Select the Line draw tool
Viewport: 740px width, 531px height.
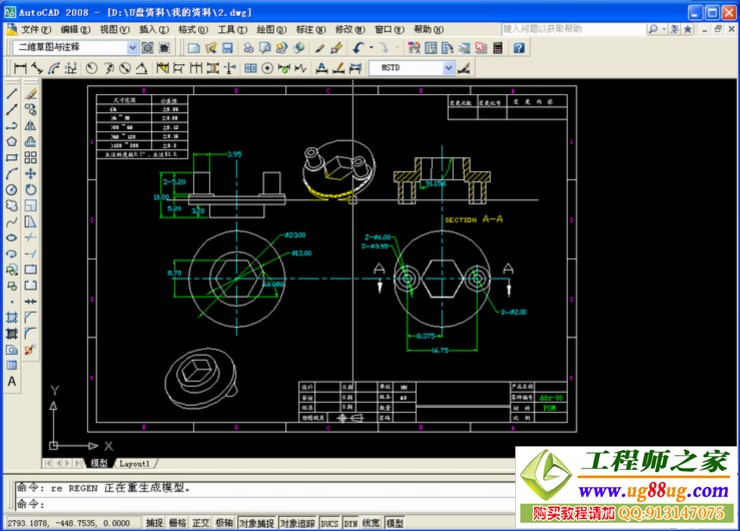click(x=12, y=93)
